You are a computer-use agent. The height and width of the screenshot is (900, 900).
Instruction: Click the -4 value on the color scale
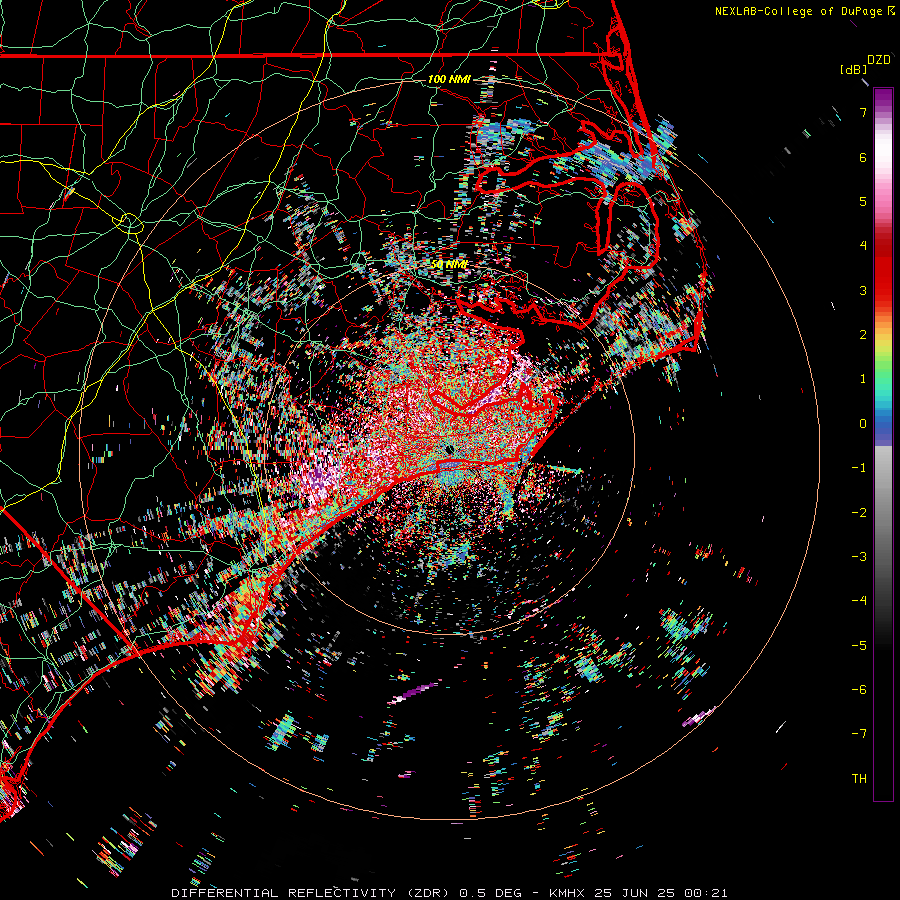pos(859,601)
